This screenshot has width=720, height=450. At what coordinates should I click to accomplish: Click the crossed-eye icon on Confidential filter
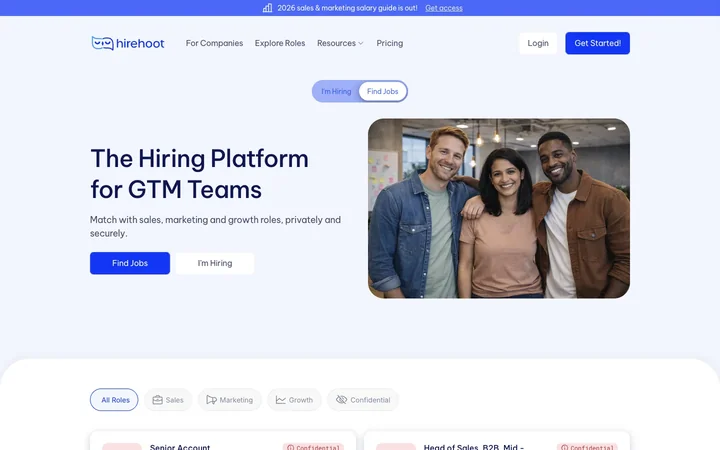click(x=341, y=400)
